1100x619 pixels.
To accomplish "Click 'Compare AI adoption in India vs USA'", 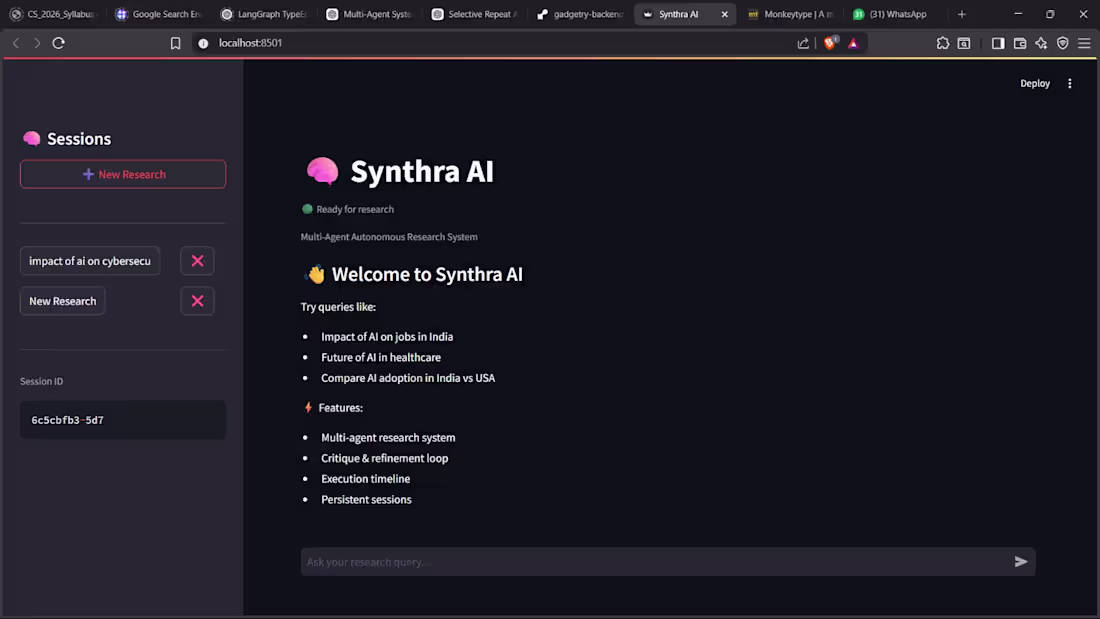I will coord(408,378).
